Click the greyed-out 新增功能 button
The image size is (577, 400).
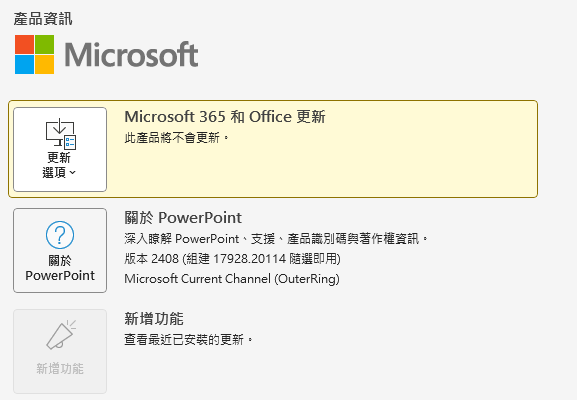60,351
